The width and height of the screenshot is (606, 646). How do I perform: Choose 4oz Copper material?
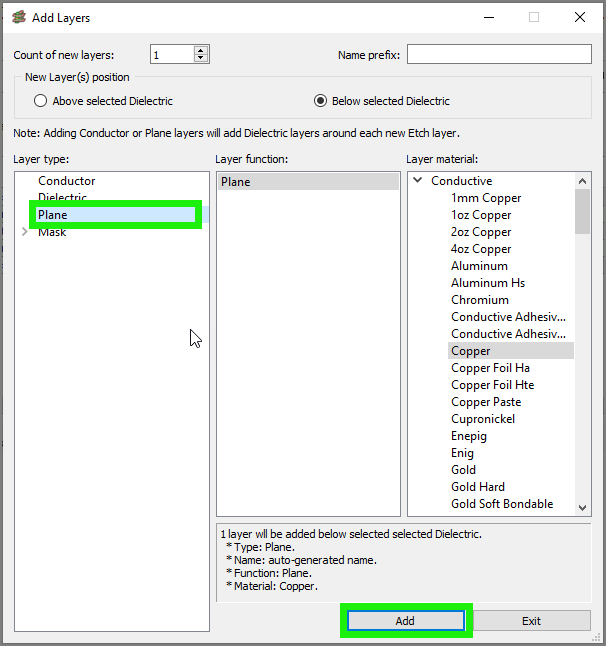point(481,249)
